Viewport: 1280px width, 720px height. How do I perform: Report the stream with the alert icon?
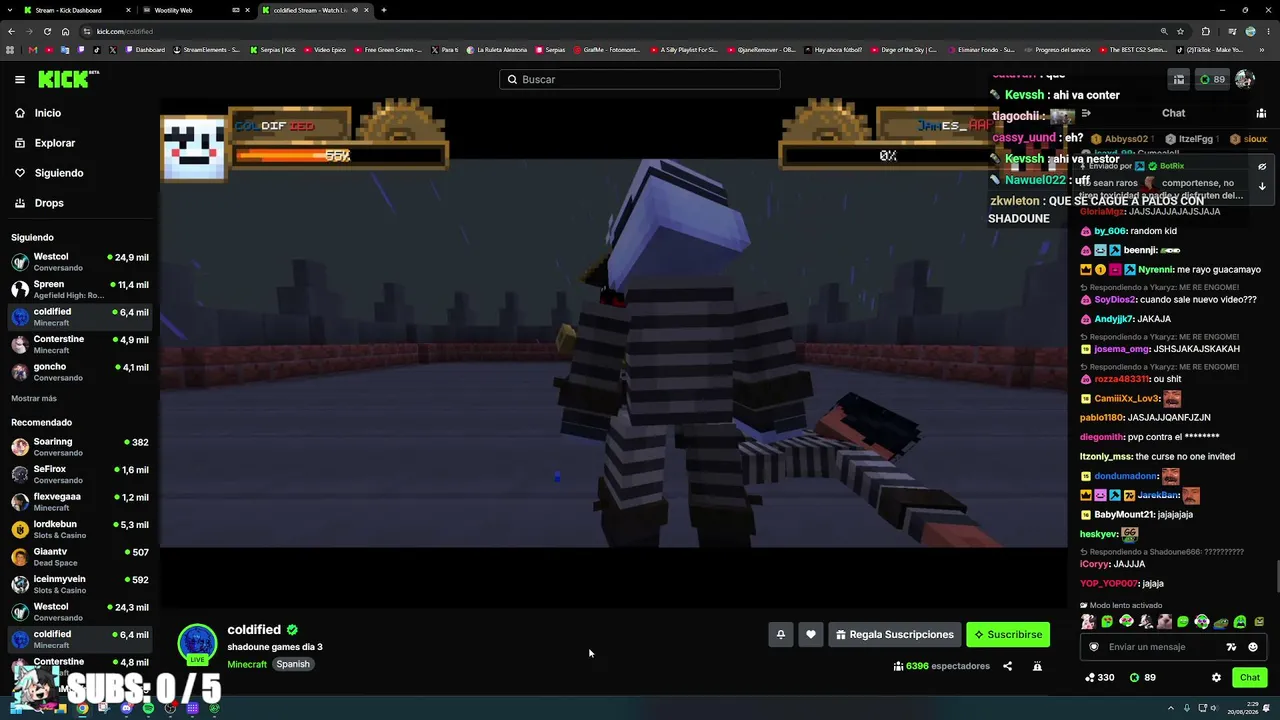1037,666
